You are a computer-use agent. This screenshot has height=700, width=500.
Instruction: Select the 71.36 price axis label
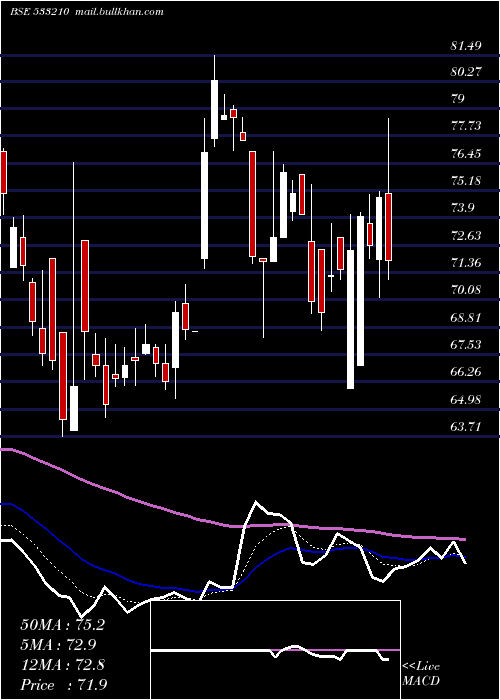tap(466, 262)
